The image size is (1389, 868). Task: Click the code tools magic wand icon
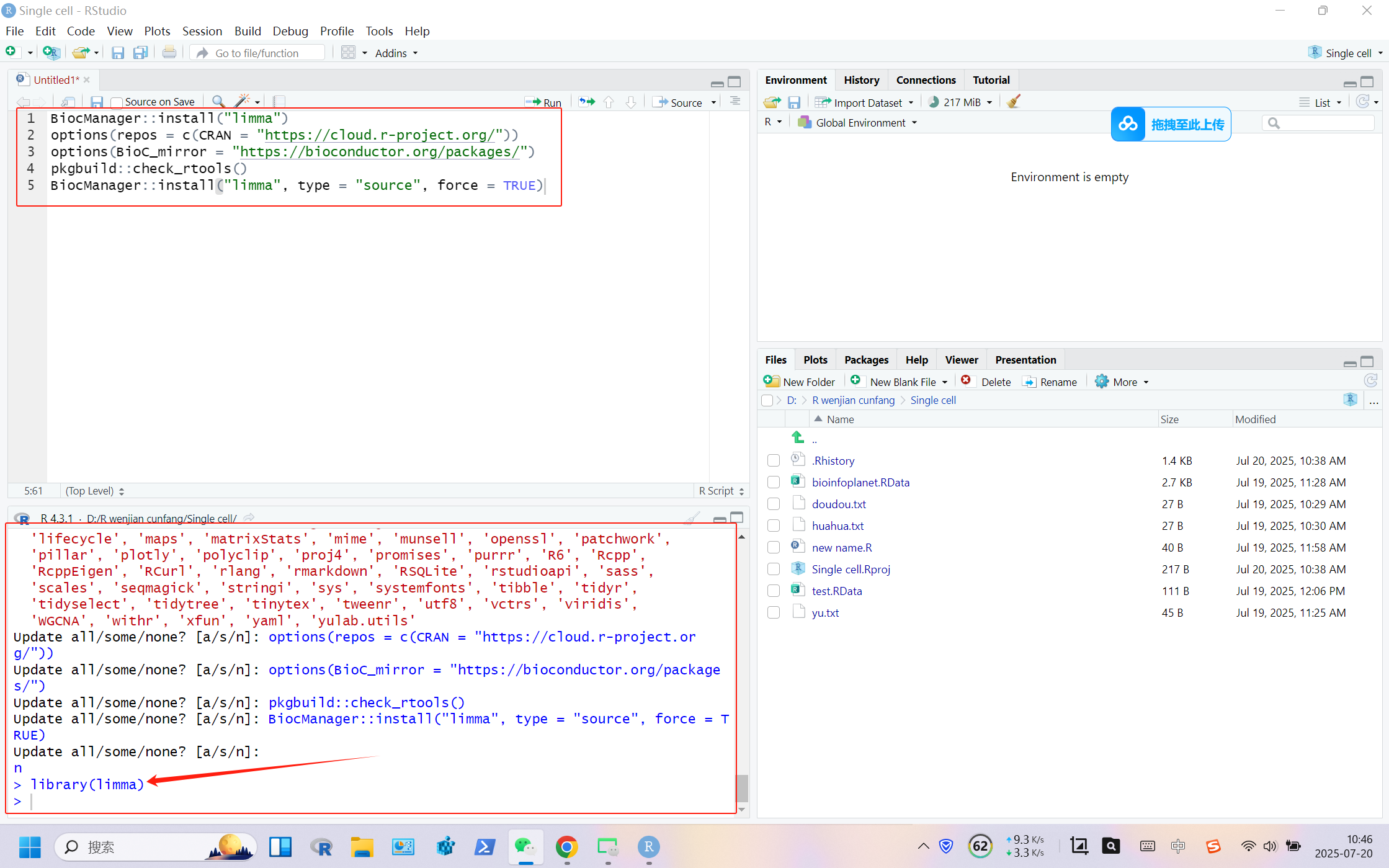242,102
